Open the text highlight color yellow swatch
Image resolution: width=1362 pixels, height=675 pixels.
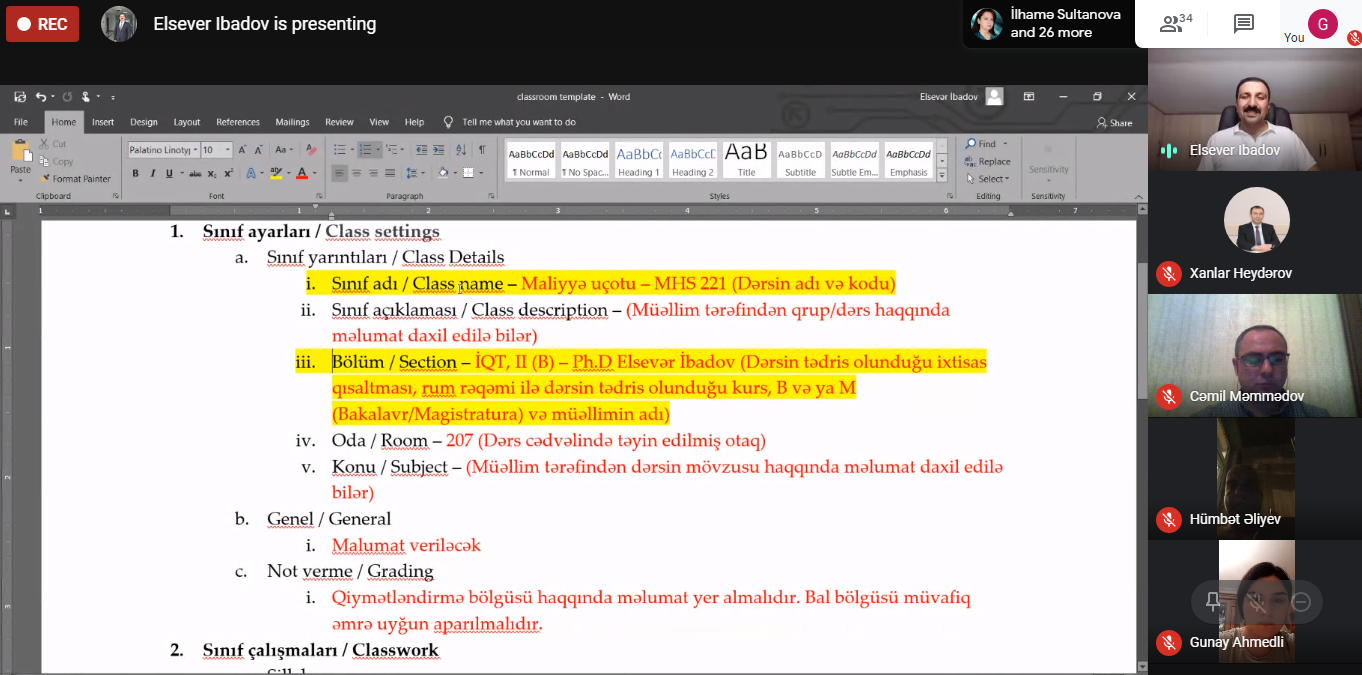pyautogui.click(x=276, y=173)
